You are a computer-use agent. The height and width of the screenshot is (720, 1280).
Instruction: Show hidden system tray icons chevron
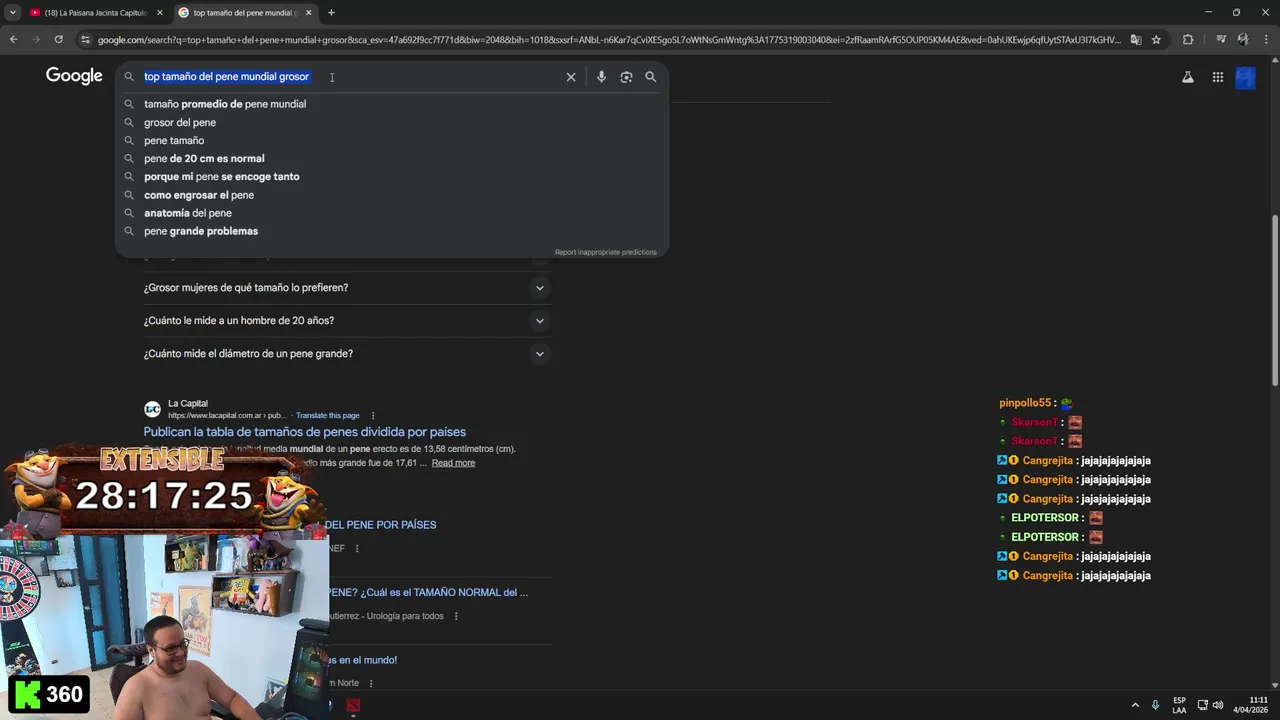(x=1135, y=705)
